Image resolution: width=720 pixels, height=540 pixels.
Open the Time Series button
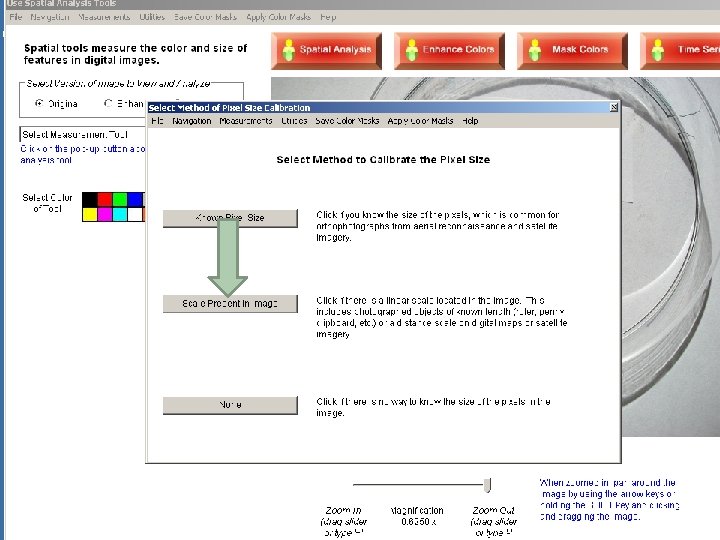pos(681,51)
